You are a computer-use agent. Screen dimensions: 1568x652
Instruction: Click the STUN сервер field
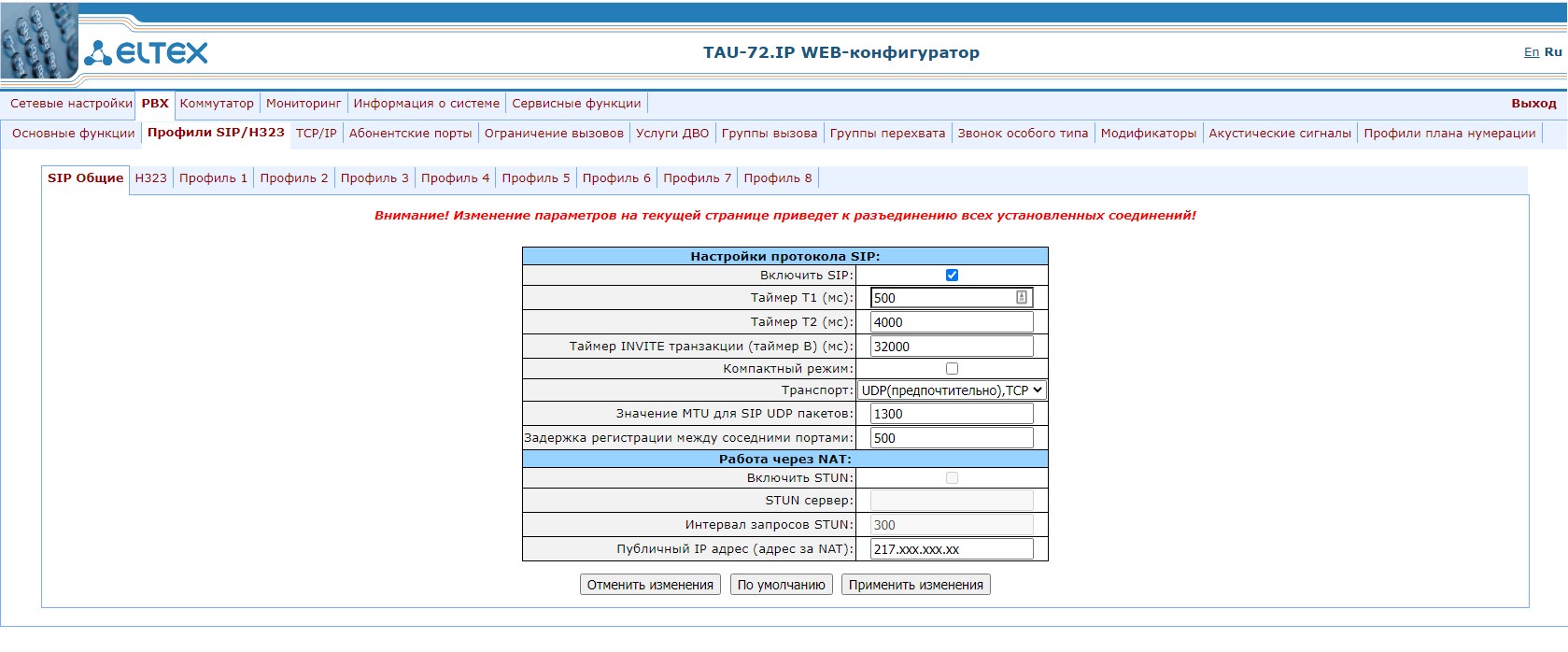tap(952, 501)
